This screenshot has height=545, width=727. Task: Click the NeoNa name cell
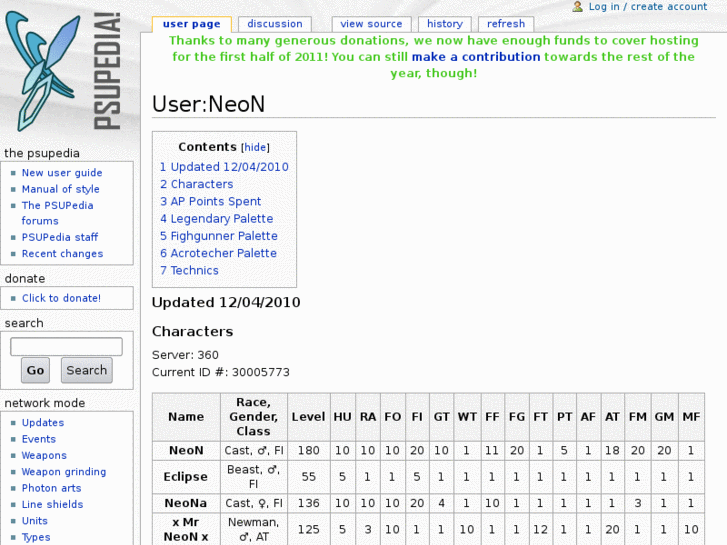(x=186, y=503)
